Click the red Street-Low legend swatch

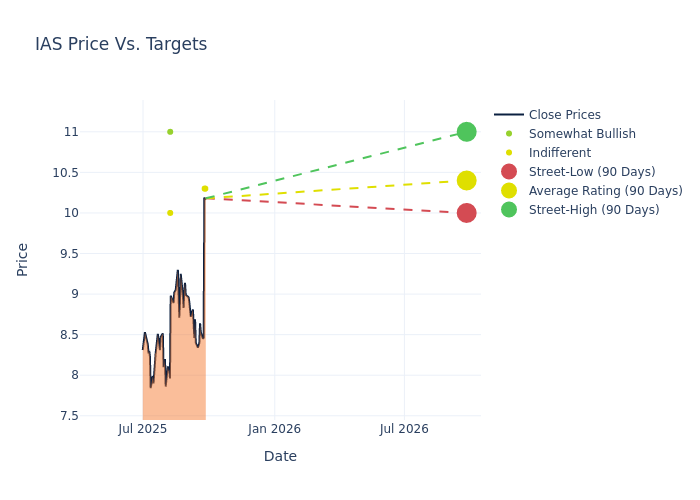click(x=509, y=172)
